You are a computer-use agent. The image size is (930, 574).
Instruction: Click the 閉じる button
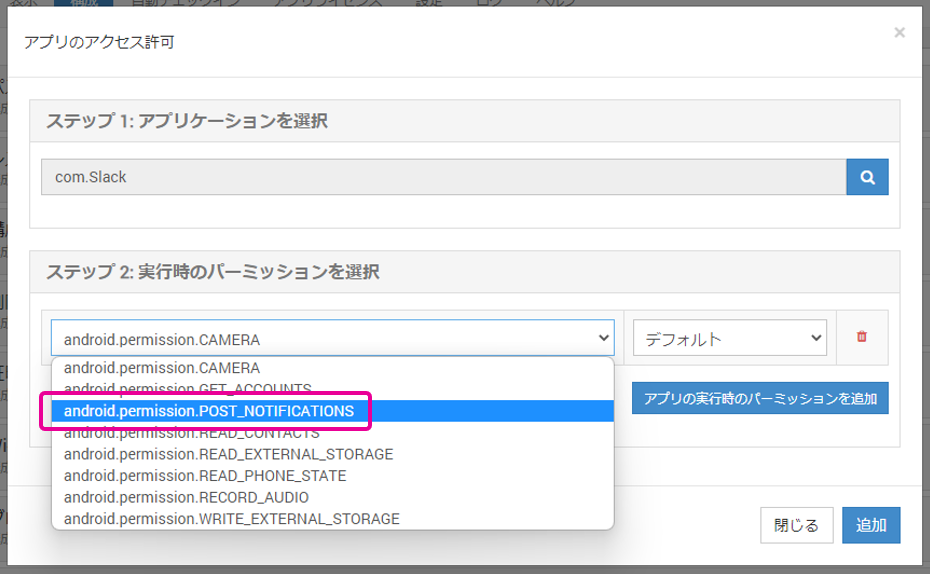tap(796, 525)
